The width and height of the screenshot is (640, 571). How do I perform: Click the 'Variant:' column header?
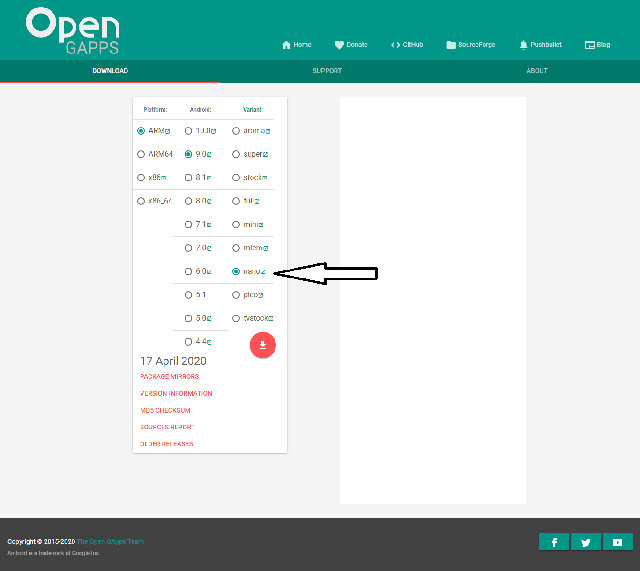click(x=253, y=110)
